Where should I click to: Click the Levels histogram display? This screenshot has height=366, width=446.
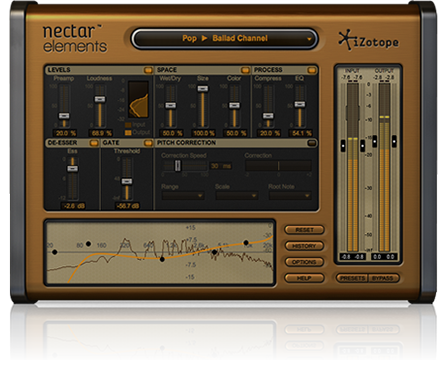[138, 99]
